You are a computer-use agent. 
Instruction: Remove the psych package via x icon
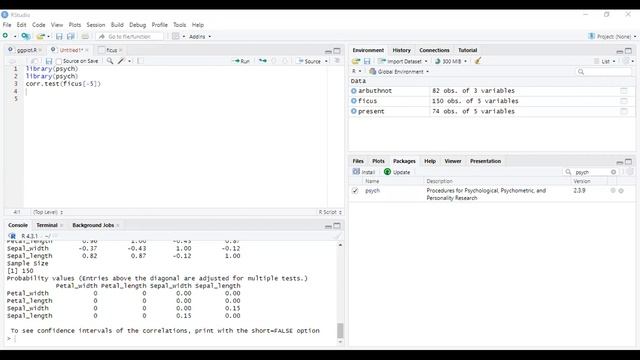click(x=621, y=191)
